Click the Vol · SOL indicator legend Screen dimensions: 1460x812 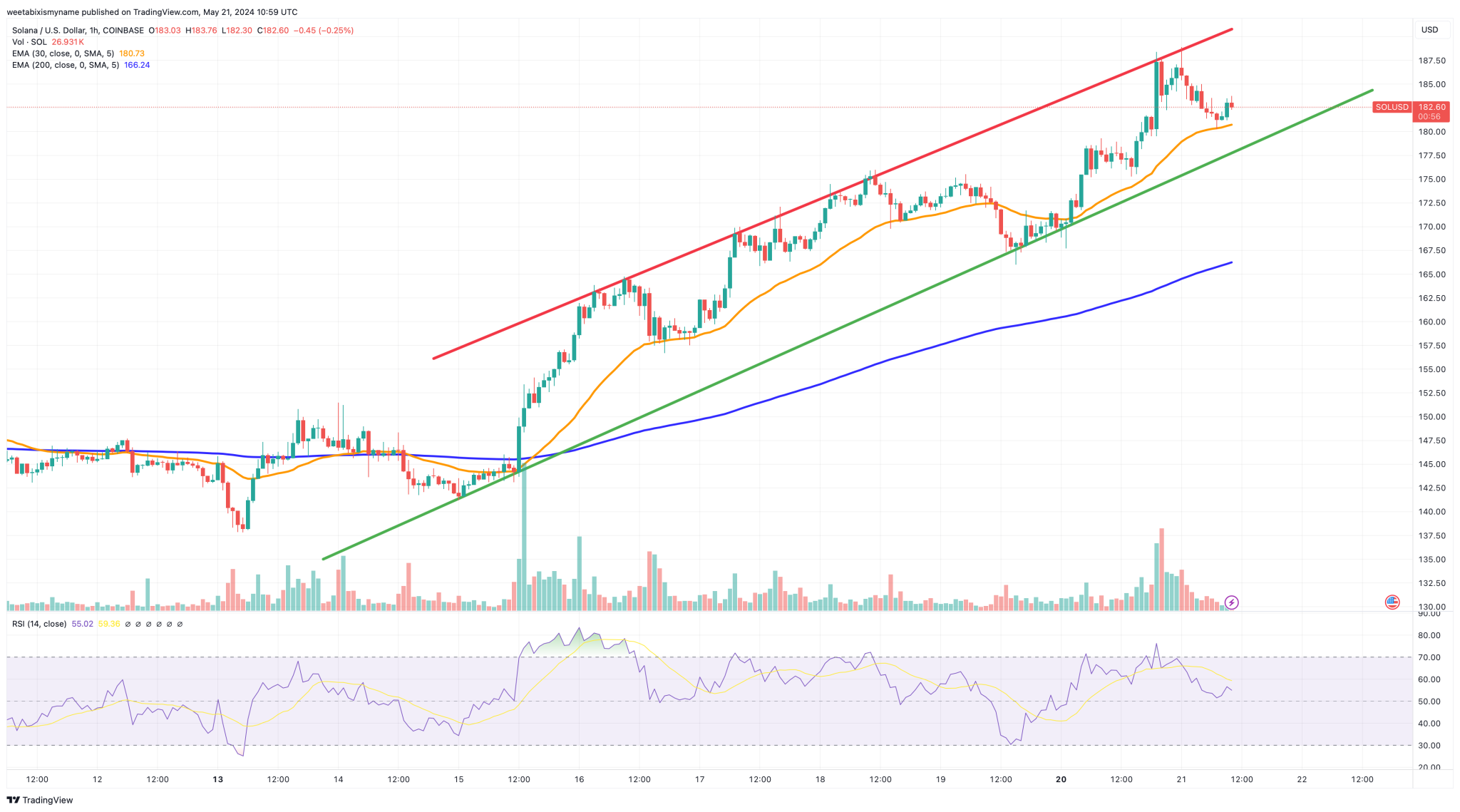pyautogui.click(x=29, y=42)
